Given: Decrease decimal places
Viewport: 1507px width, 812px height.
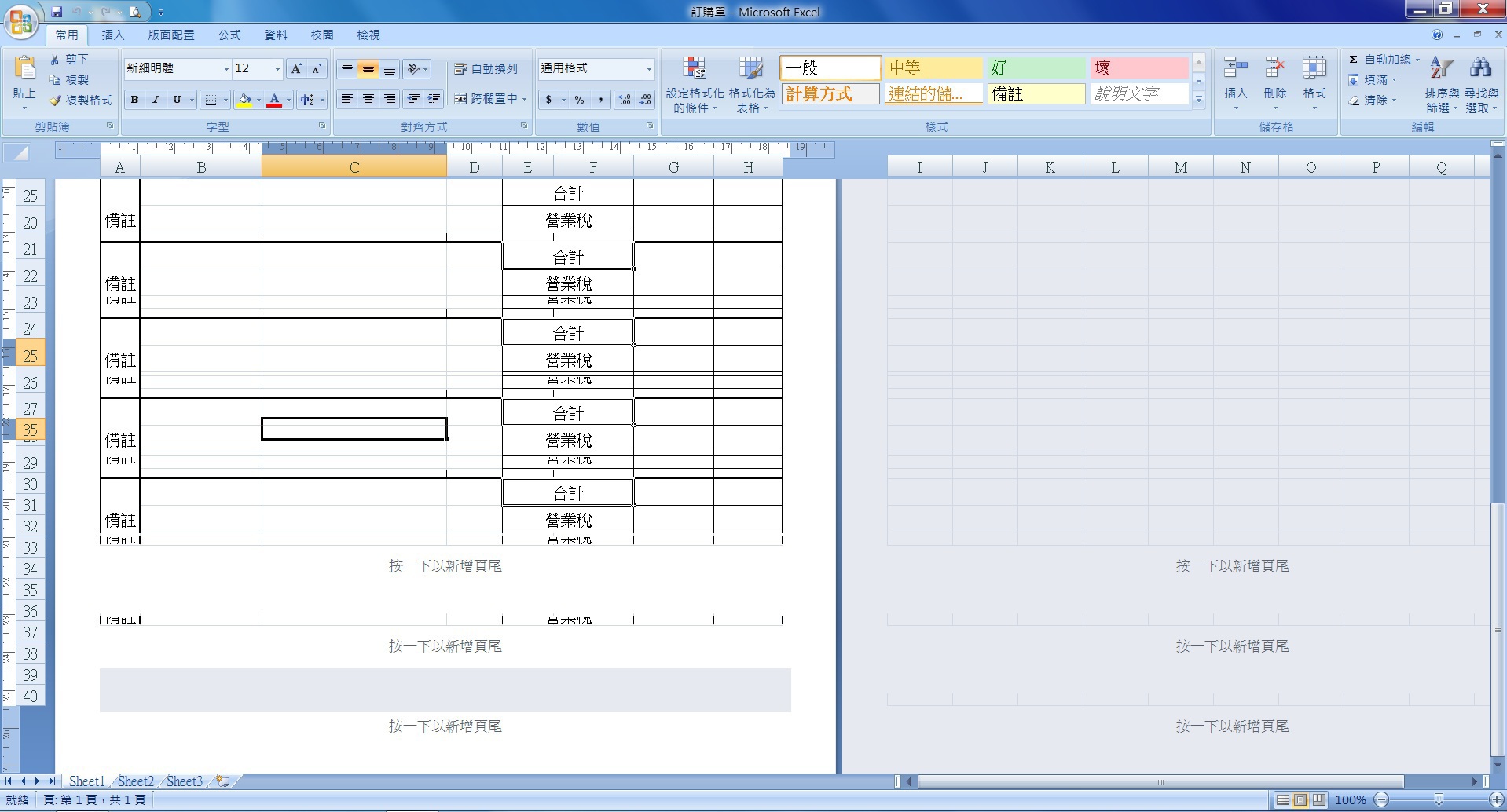Looking at the screenshot, I should 645,100.
